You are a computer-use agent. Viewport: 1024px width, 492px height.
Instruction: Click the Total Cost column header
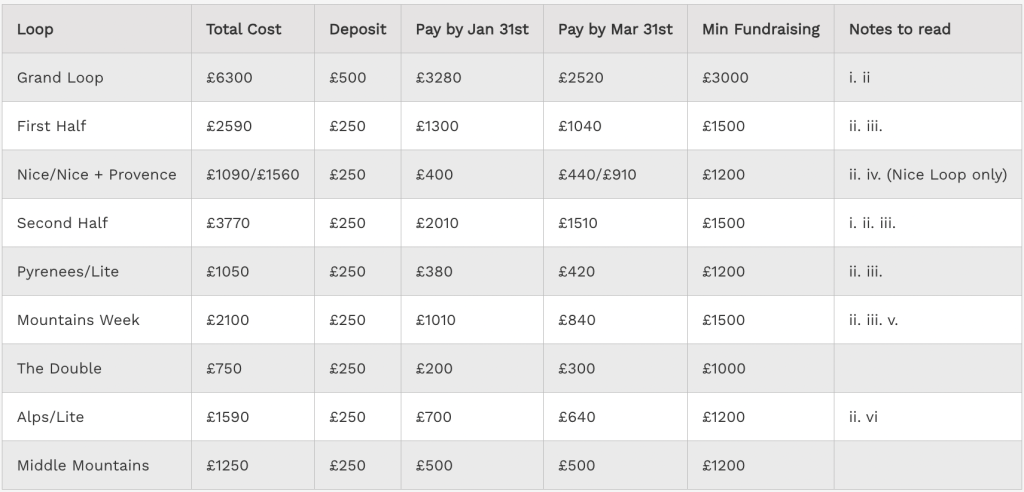pyautogui.click(x=242, y=29)
